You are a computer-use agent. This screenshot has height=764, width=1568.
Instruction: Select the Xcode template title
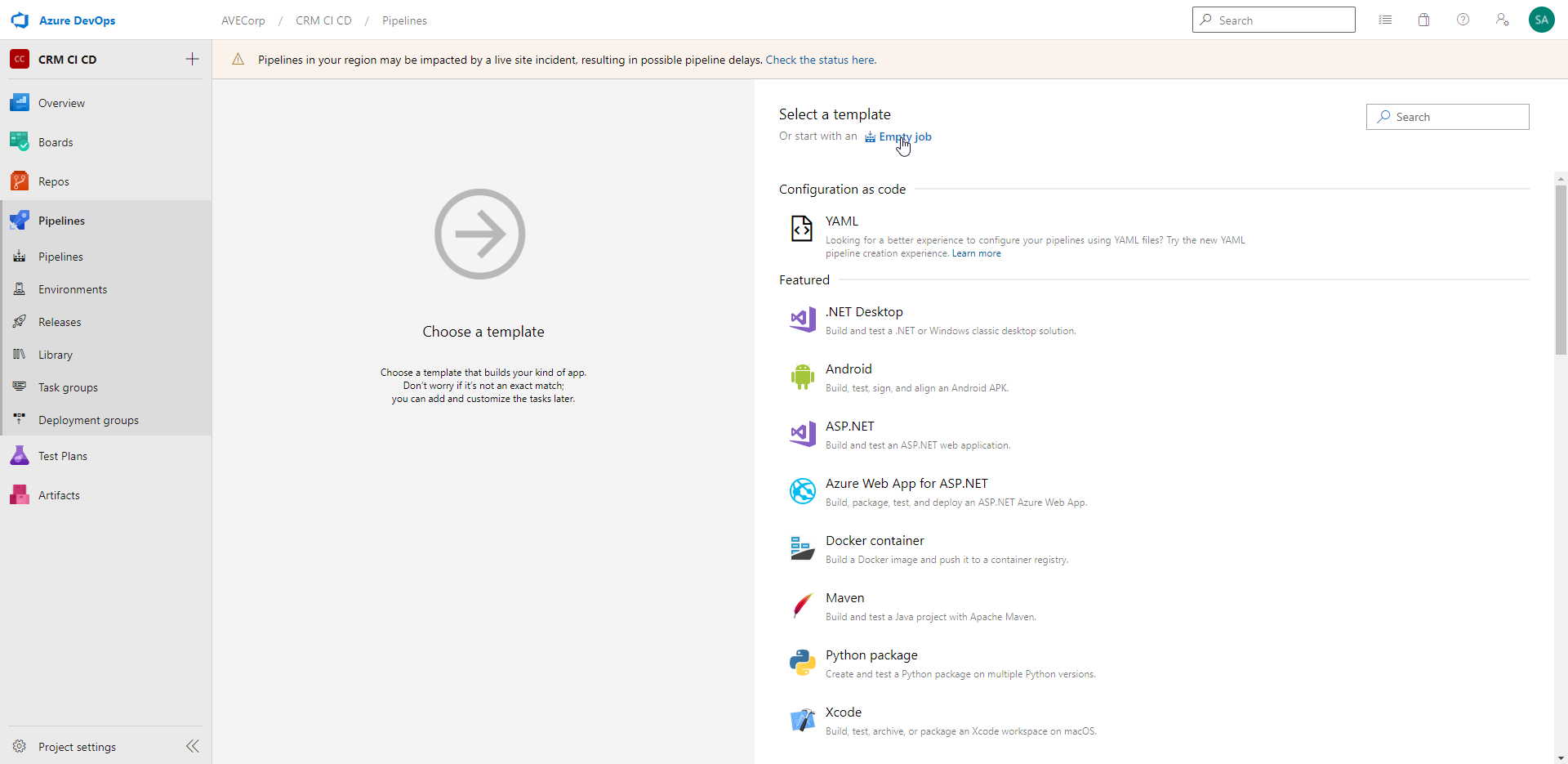point(844,713)
